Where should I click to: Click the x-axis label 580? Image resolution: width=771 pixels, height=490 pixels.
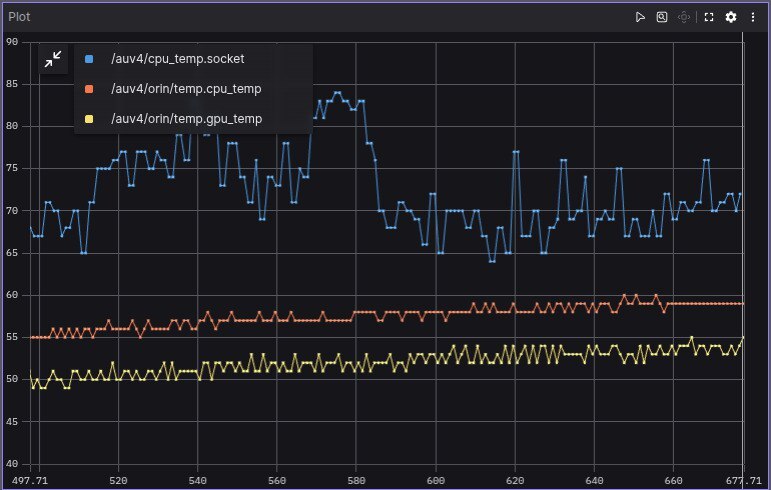pyautogui.click(x=356, y=481)
